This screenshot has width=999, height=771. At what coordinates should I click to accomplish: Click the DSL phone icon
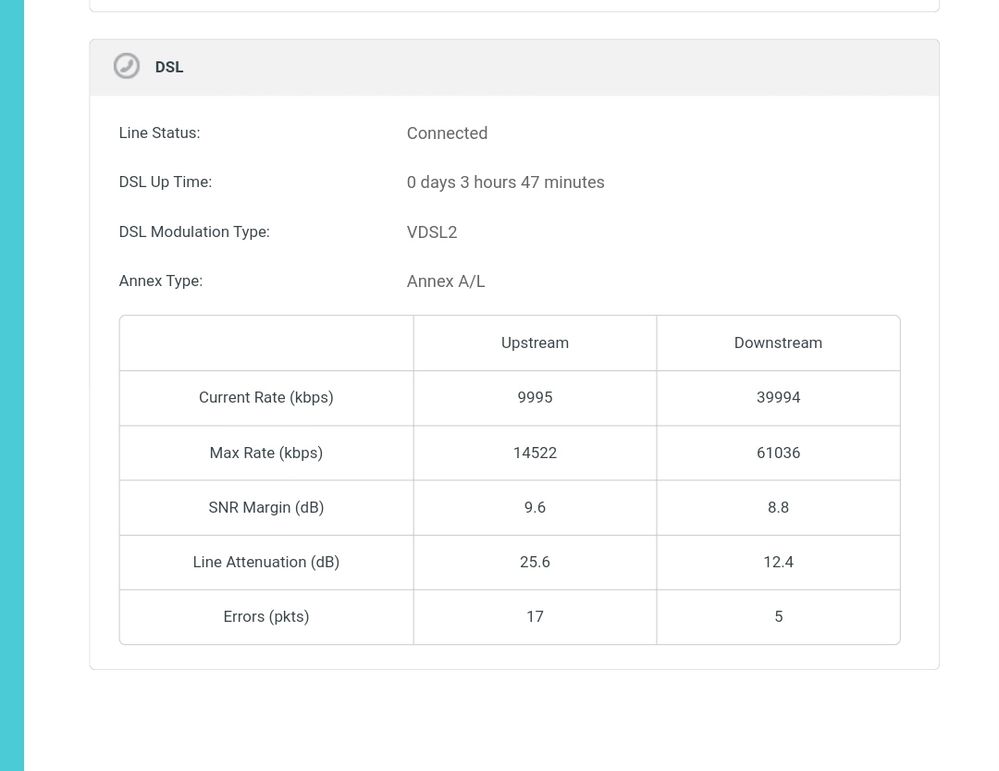point(126,66)
